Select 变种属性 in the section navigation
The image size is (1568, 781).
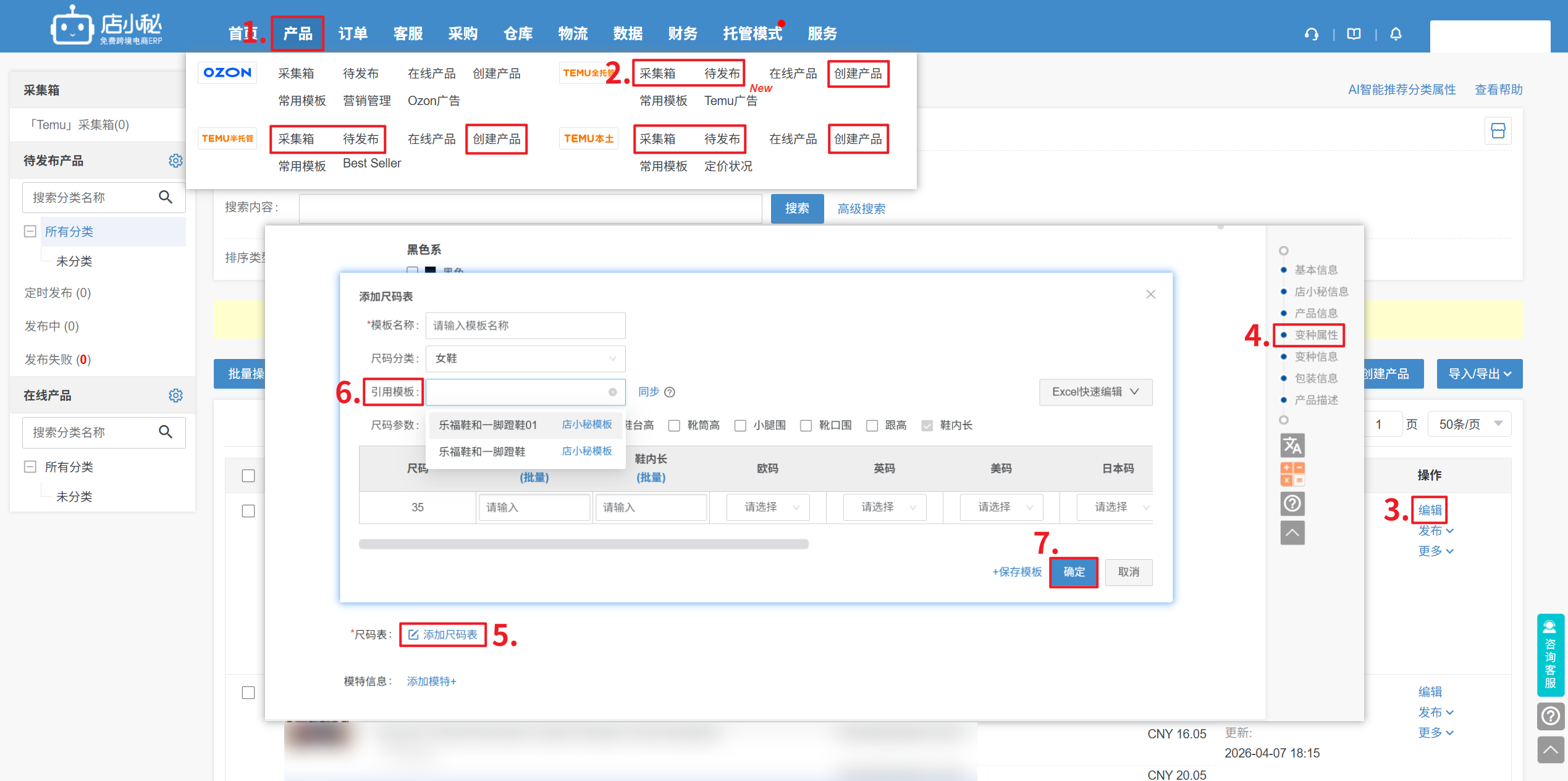[x=1315, y=335]
